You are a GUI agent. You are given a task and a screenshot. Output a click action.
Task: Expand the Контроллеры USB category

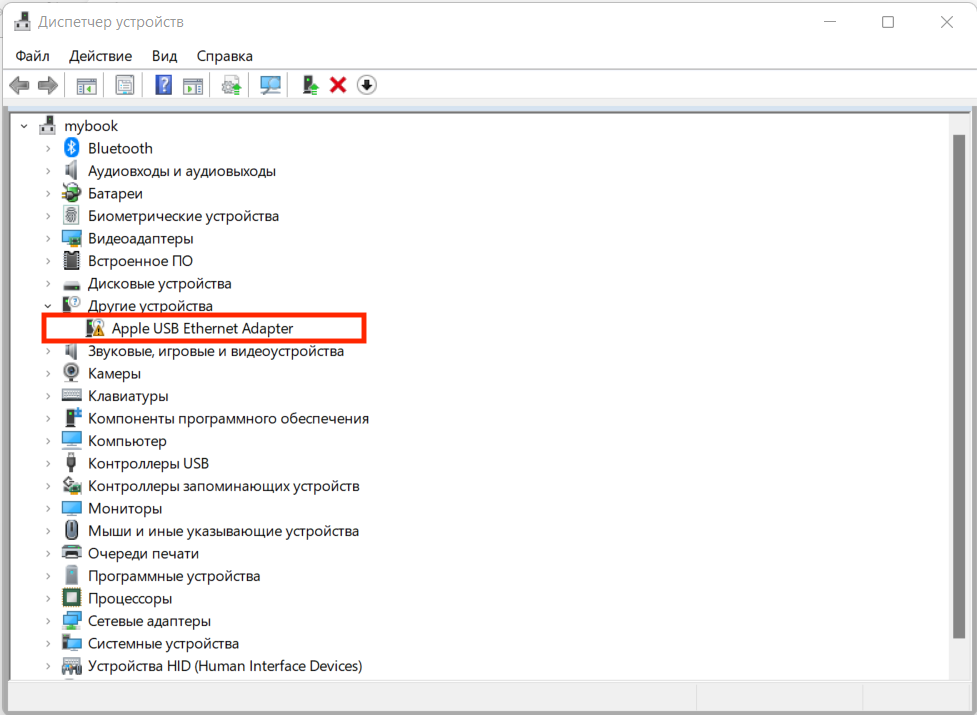coord(47,463)
